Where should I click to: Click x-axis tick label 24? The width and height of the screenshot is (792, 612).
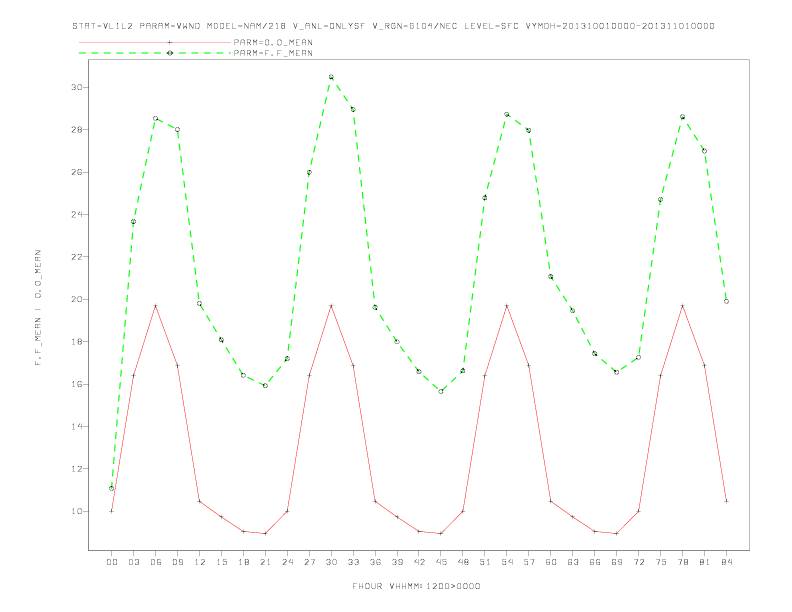[x=287, y=562]
